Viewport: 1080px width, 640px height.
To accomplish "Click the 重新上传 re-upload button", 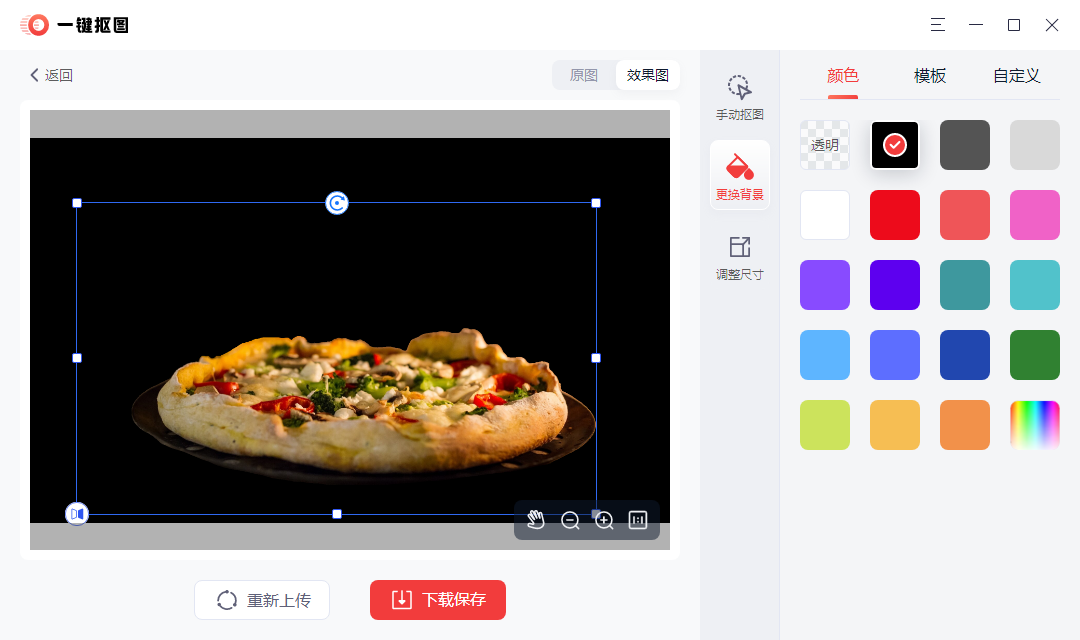I will (261, 600).
